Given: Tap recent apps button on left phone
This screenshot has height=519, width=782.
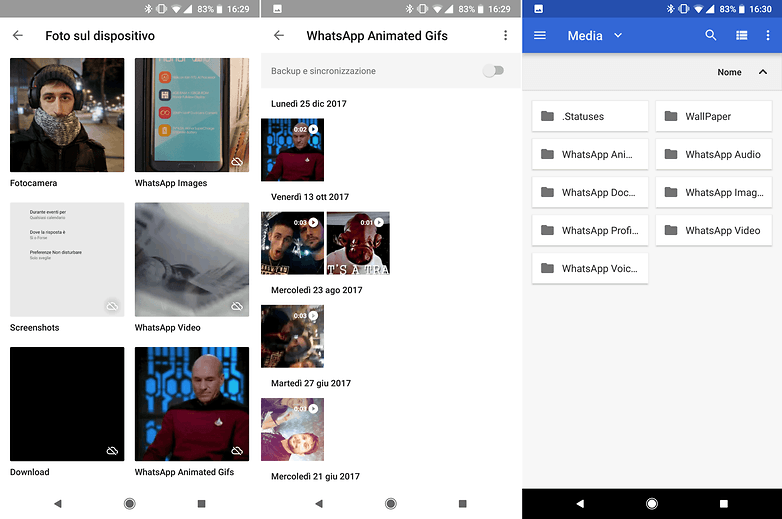Looking at the screenshot, I should (x=201, y=504).
